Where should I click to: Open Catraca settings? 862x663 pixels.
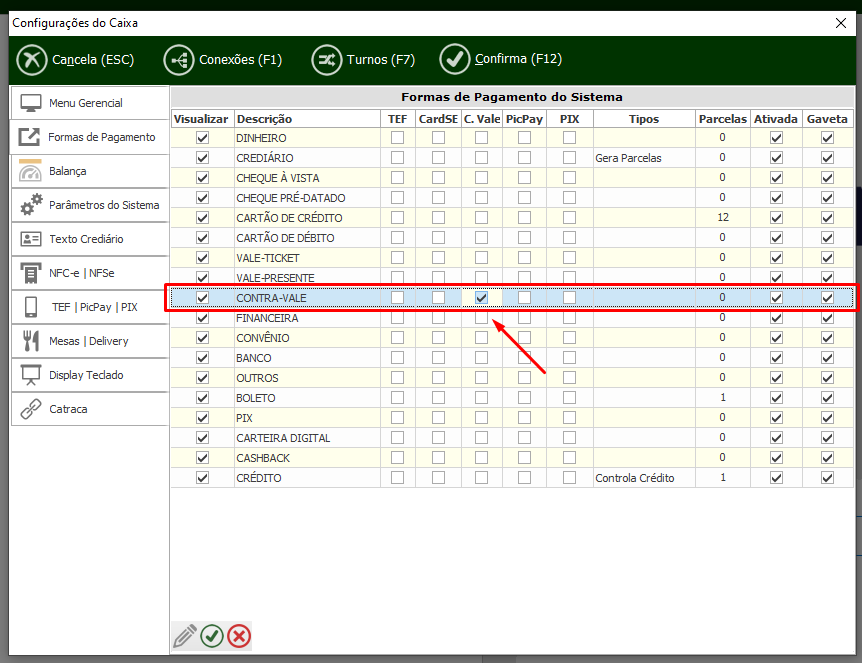(x=89, y=409)
